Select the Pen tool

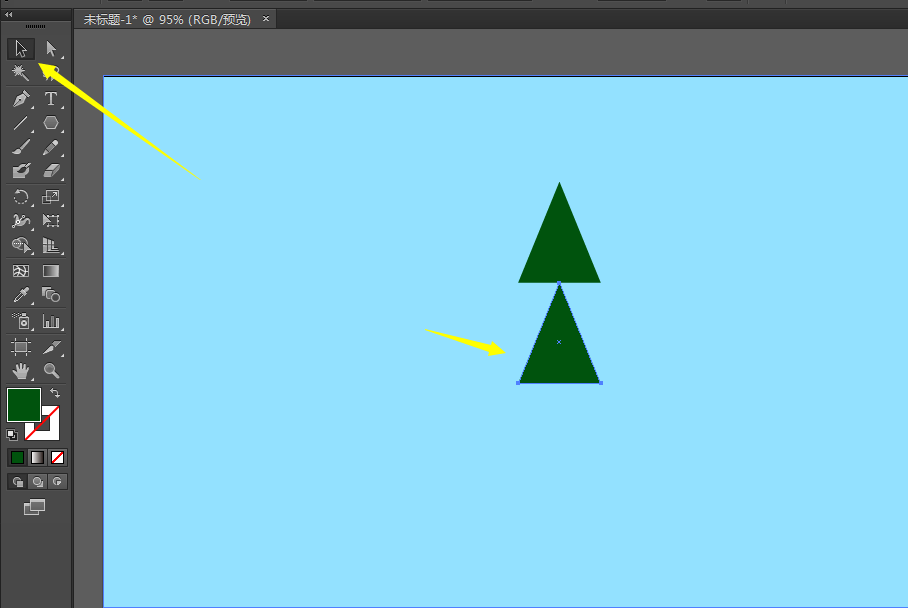(21, 98)
